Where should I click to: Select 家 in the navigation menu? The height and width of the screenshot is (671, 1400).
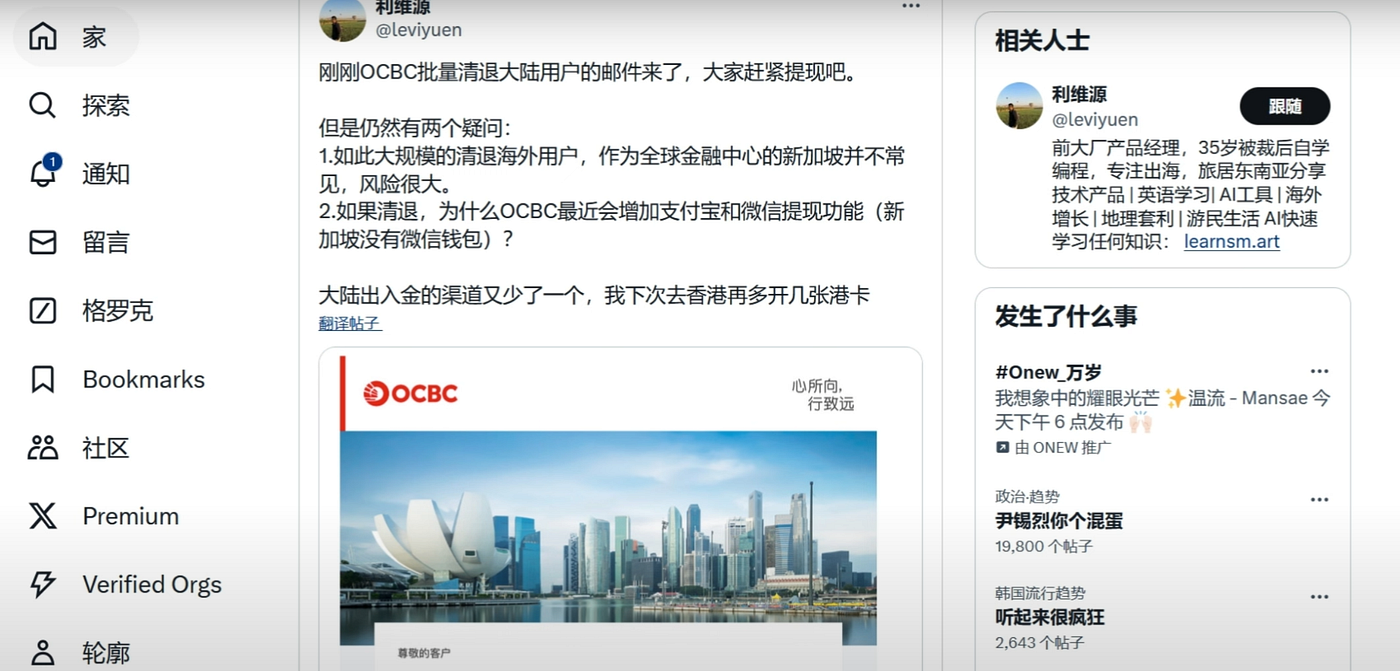(94, 37)
